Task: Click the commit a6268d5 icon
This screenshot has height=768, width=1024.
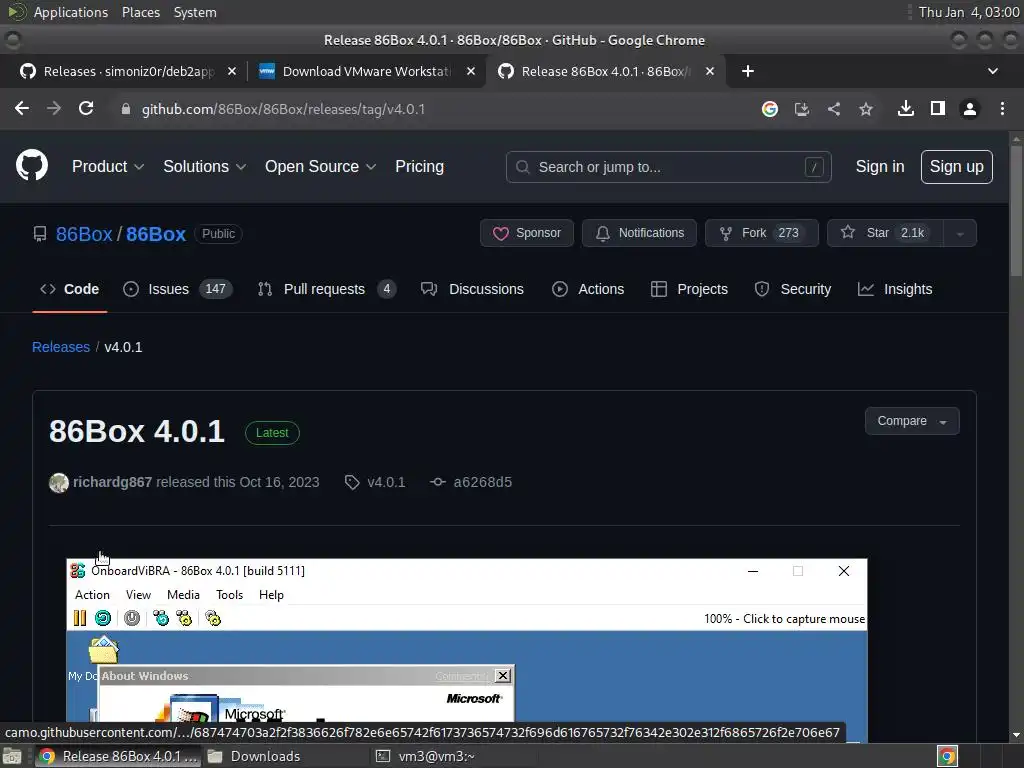Action: tap(438, 482)
